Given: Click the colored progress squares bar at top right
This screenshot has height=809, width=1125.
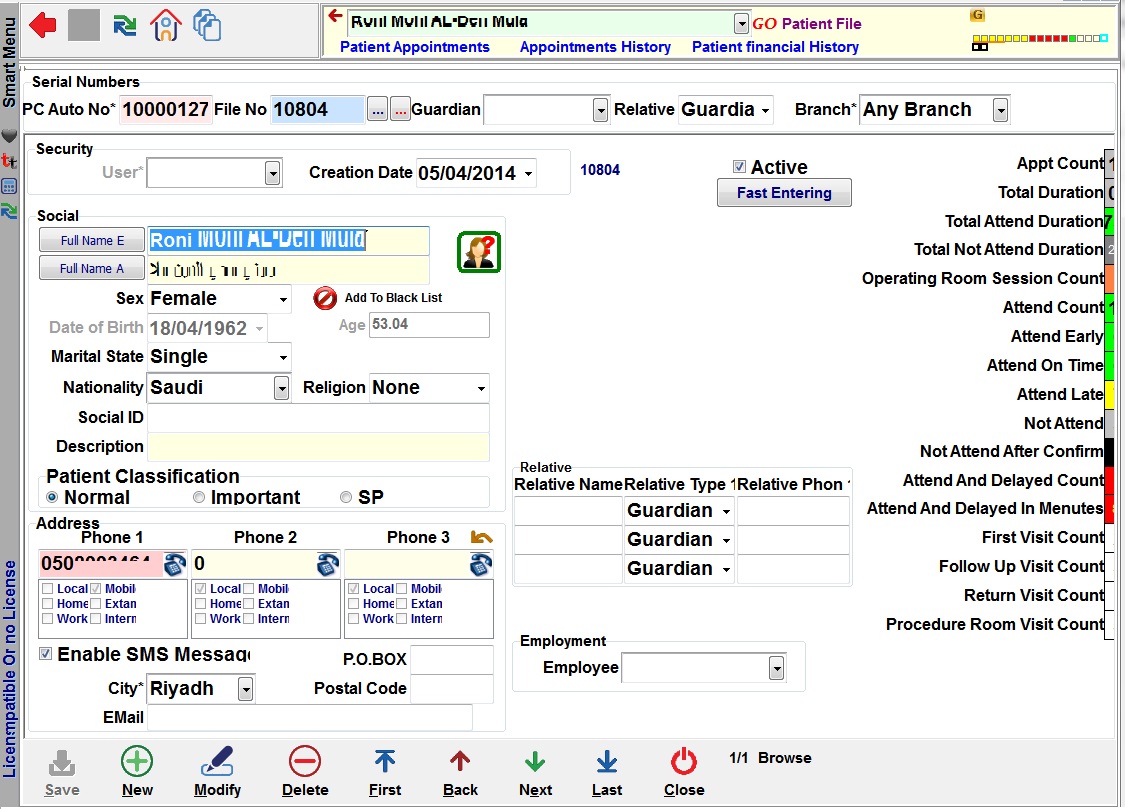Looking at the screenshot, I should coord(1040,39).
